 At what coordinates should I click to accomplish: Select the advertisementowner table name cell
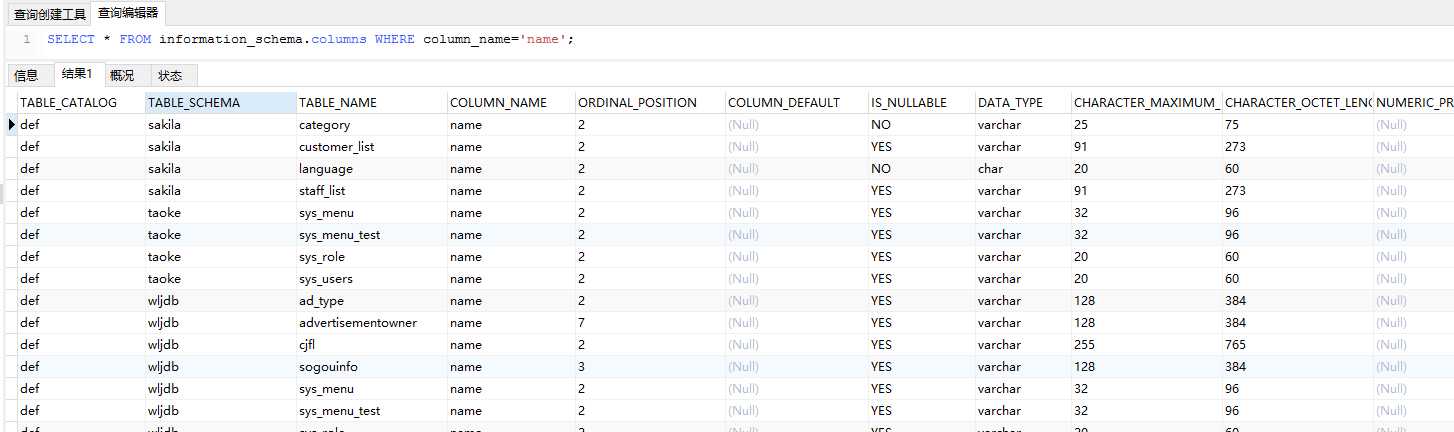click(x=358, y=323)
